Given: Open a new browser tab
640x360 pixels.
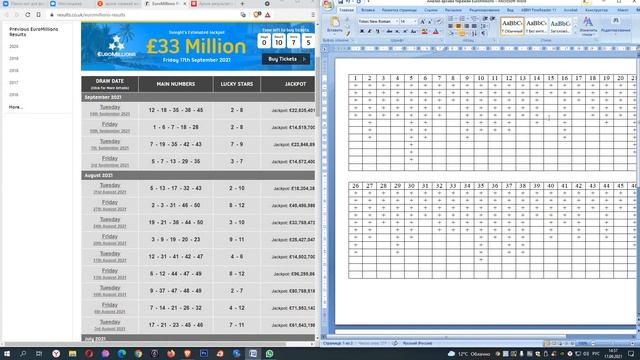Looking at the screenshot, I should click(x=242, y=4).
